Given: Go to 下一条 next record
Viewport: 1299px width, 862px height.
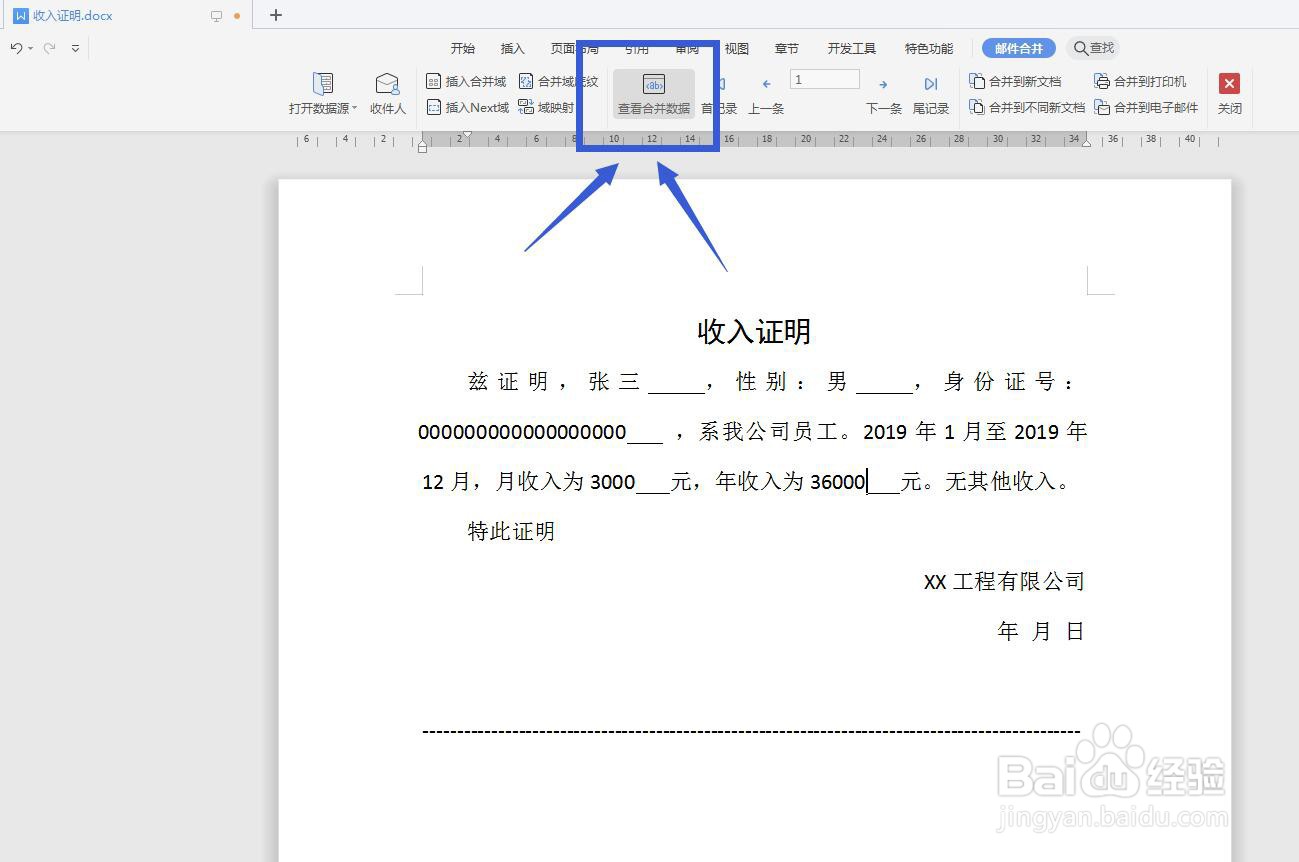Looking at the screenshot, I should [882, 93].
